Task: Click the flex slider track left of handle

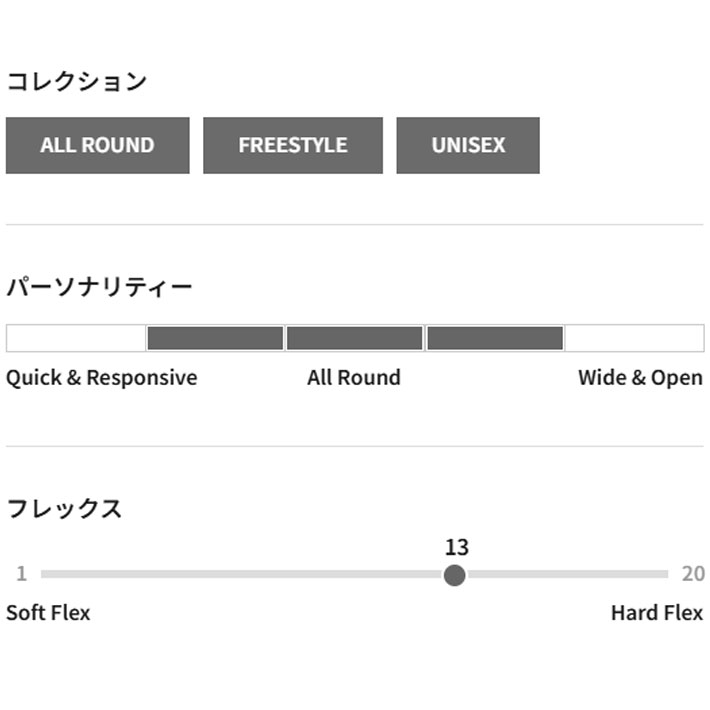Action: 240,575
